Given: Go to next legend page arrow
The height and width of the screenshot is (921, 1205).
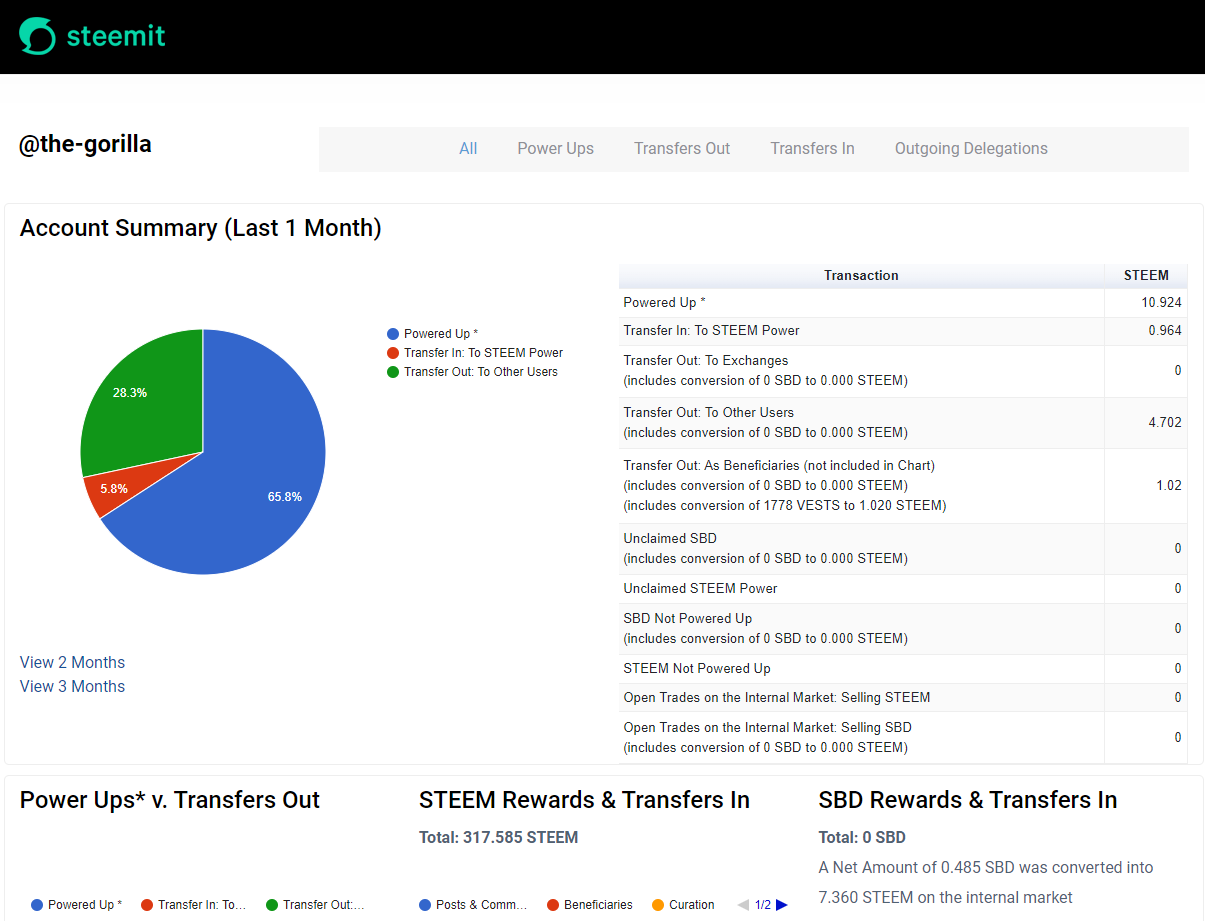Looking at the screenshot, I should (782, 905).
